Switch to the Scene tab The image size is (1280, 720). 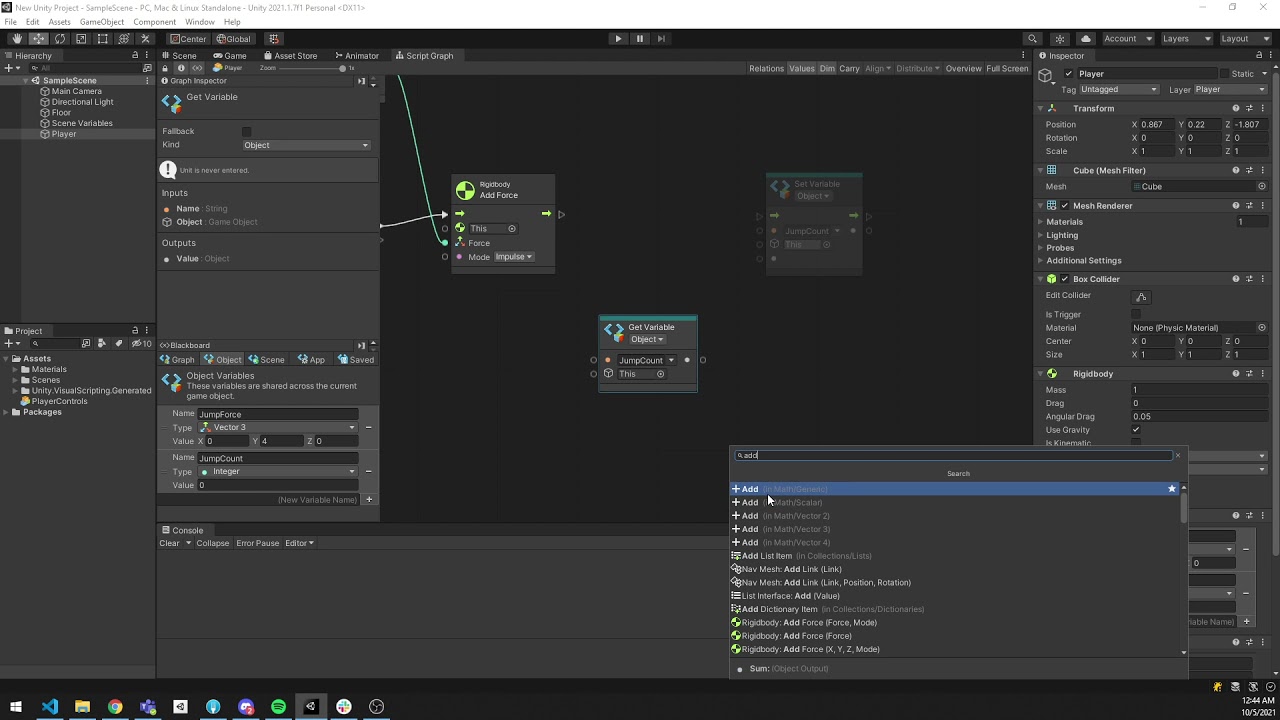tap(179, 56)
